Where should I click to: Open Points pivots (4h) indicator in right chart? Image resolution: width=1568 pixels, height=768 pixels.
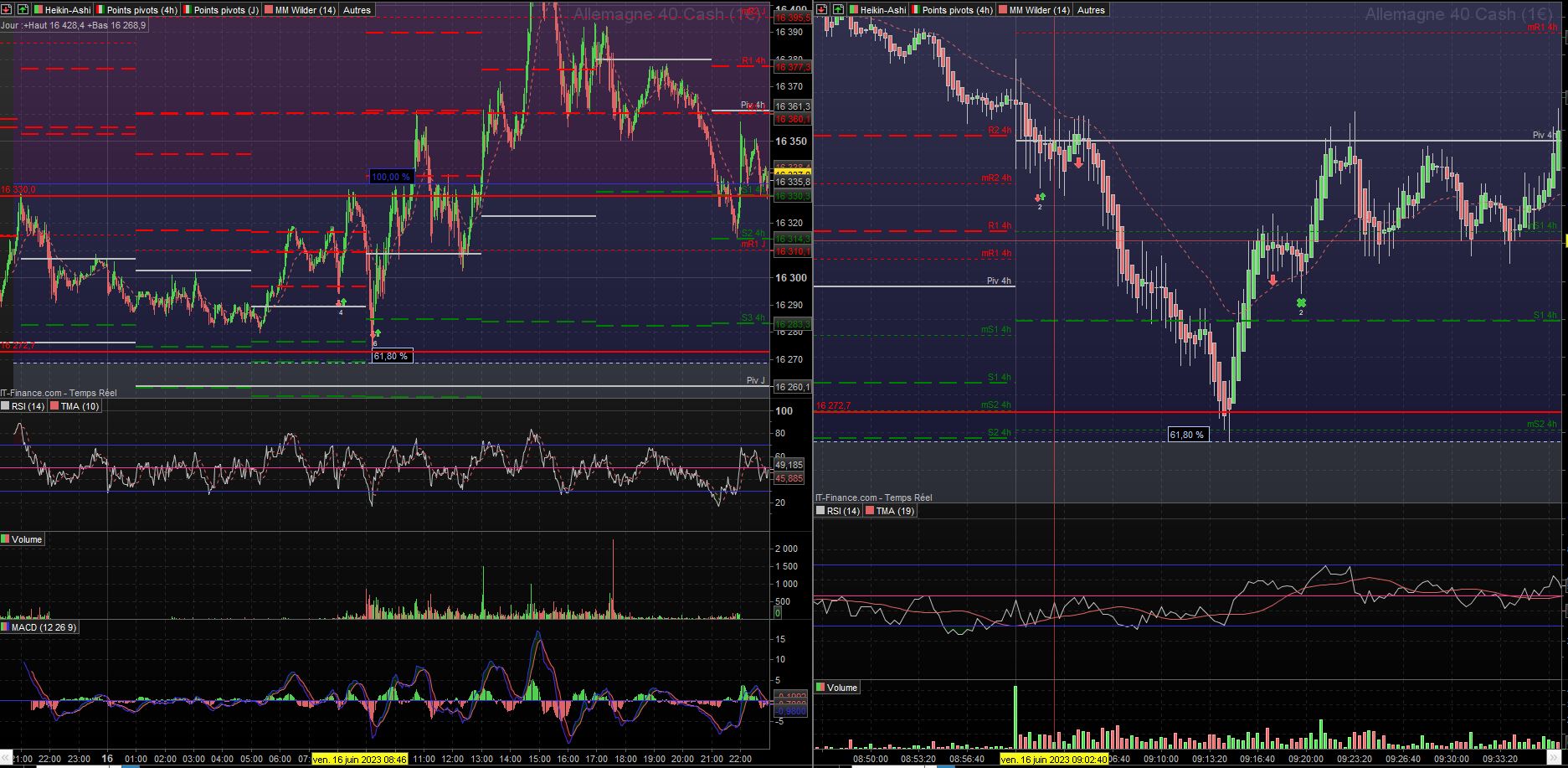(x=952, y=10)
